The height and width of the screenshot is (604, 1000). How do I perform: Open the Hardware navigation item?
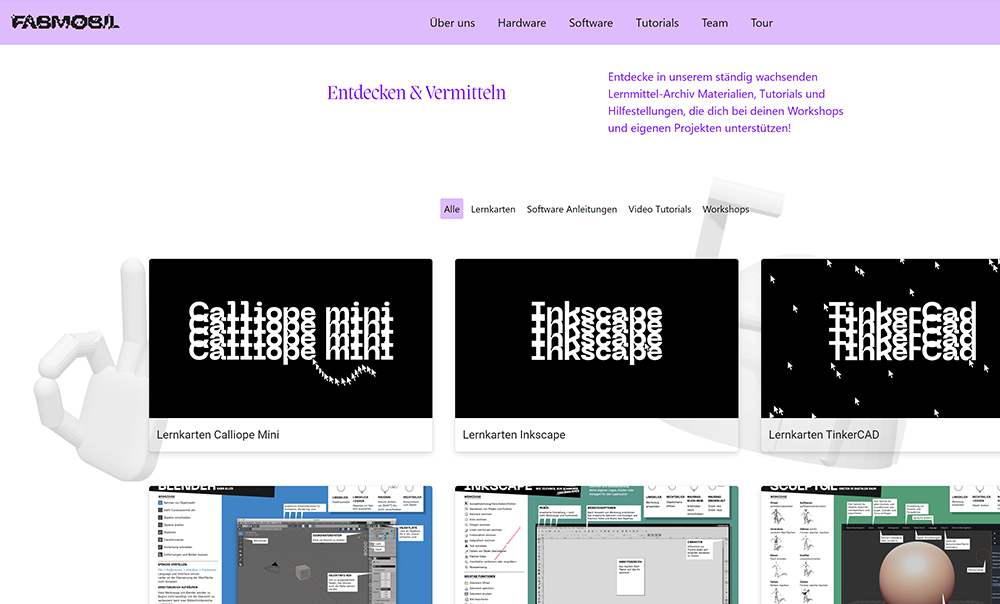click(522, 23)
